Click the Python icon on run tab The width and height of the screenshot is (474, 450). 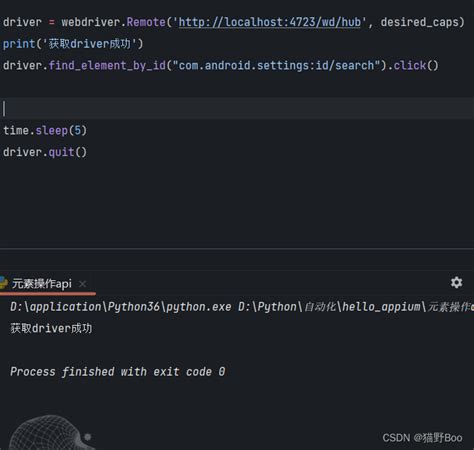(3, 283)
